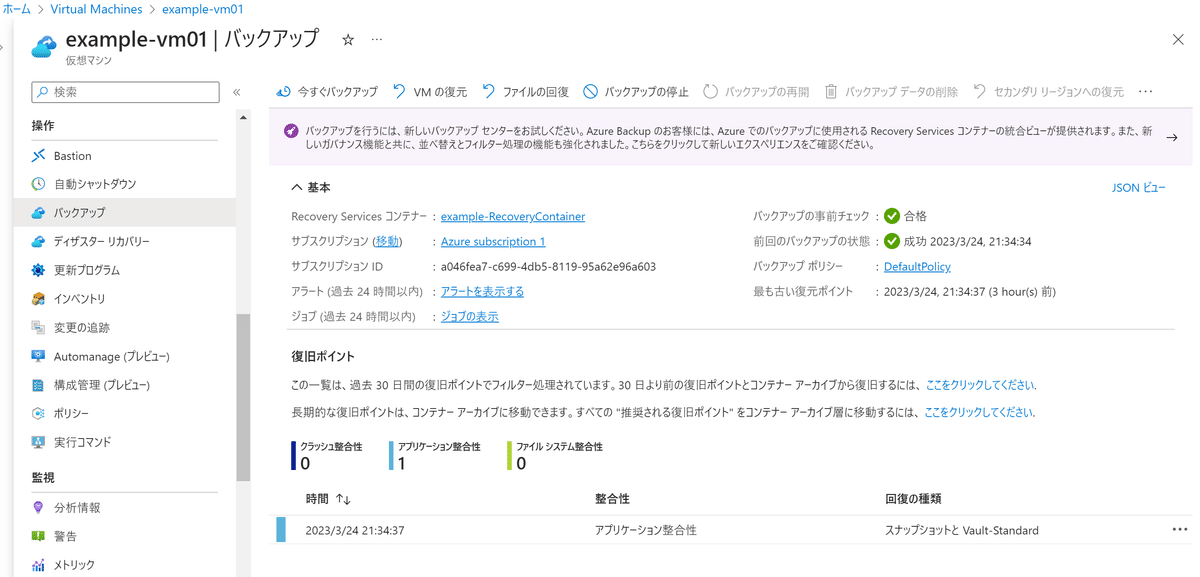The width and height of the screenshot is (1200, 577).
Task: Click バックアップ データの削除 in the toolbar
Action: pyautogui.click(x=891, y=92)
